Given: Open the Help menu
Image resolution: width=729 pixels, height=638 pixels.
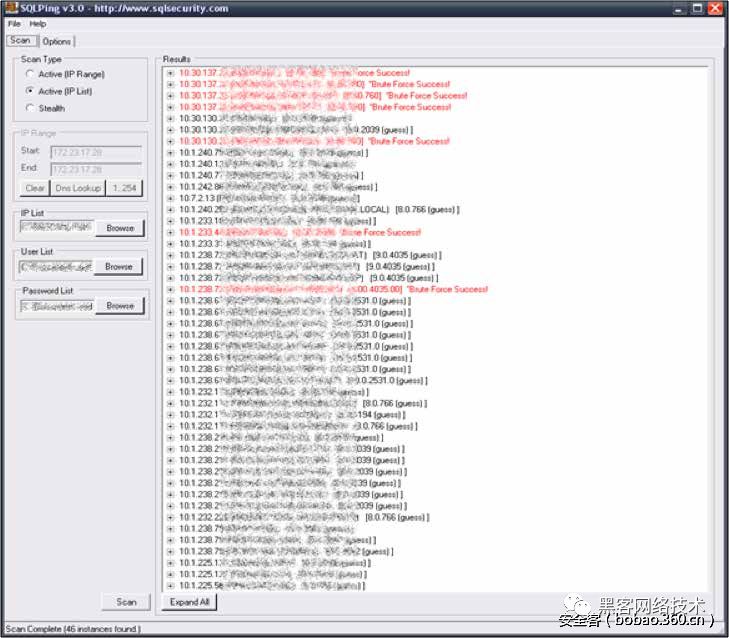Looking at the screenshot, I should click(38, 24).
